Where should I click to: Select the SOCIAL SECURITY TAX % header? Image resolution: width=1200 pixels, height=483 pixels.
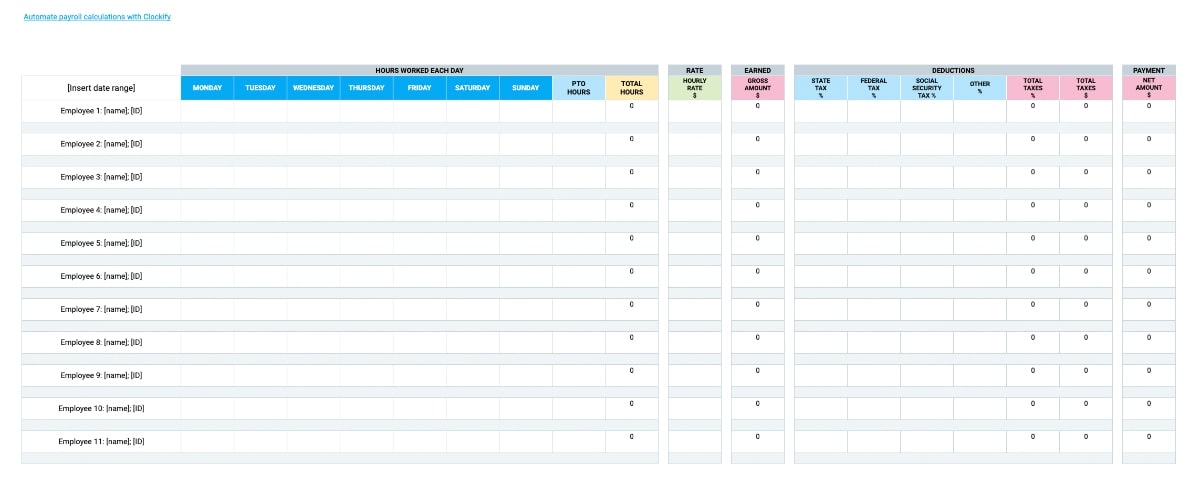[926, 88]
